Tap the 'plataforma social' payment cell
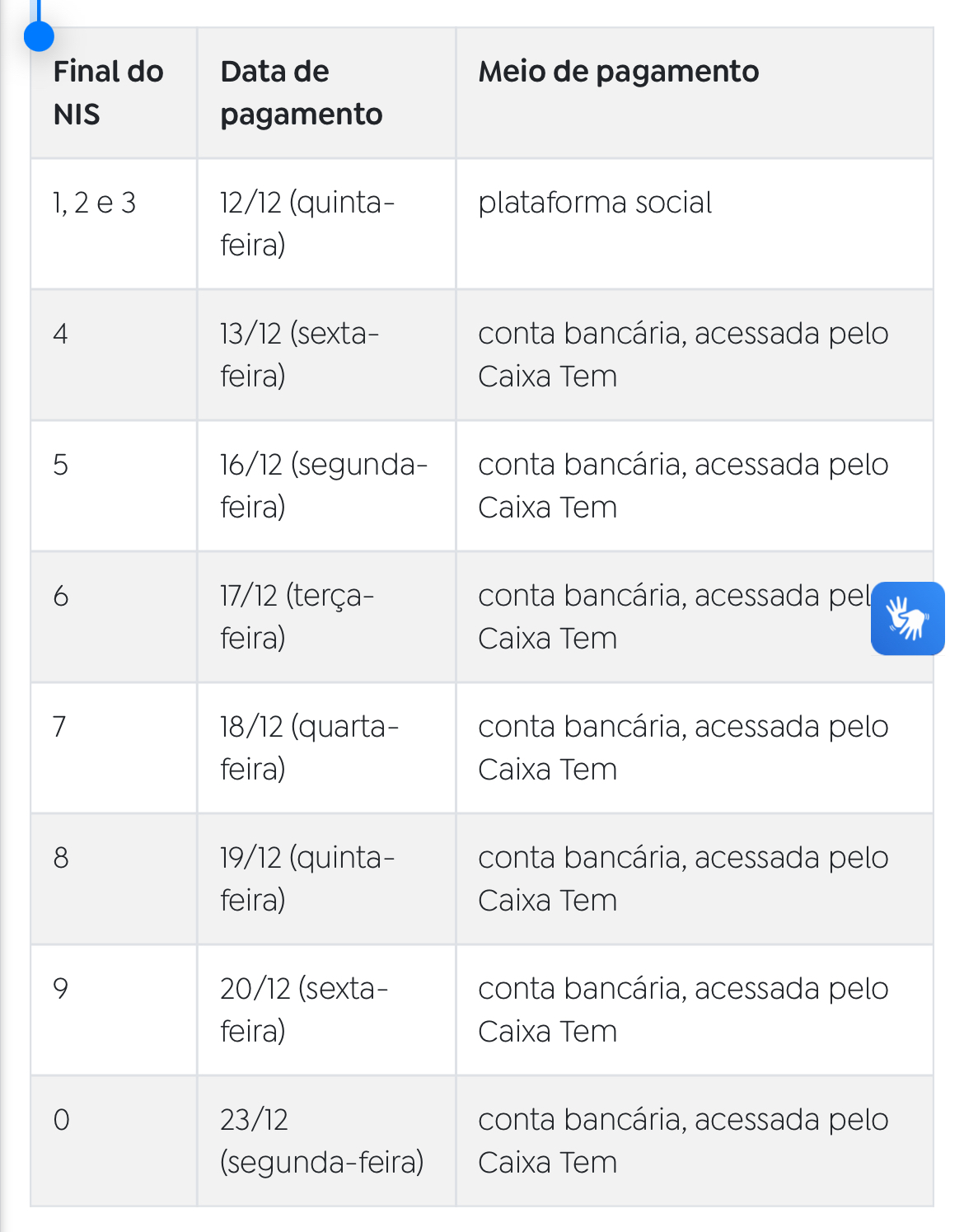Image resolution: width=964 pixels, height=1232 pixels. (695, 223)
